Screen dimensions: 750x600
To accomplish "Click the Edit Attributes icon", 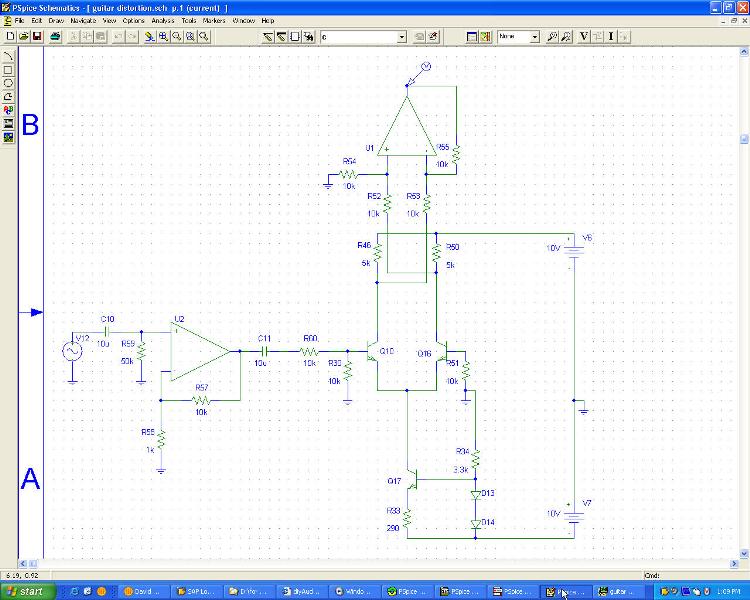I will click(x=419, y=36).
